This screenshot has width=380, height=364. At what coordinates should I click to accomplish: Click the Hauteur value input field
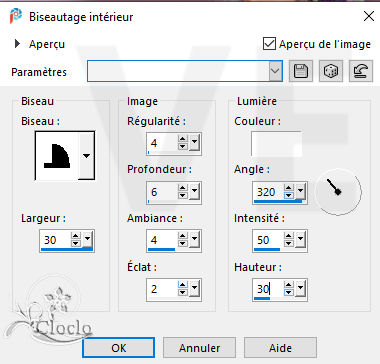268,289
